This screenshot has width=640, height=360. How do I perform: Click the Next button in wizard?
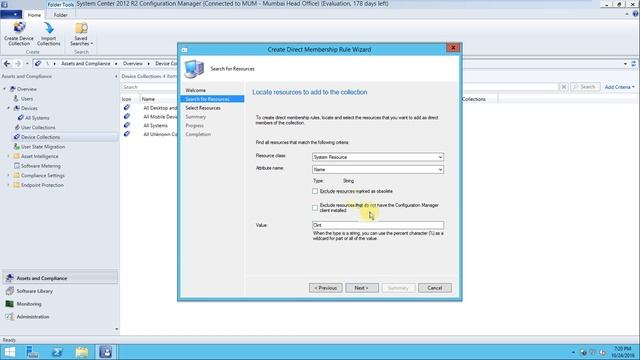[x=362, y=288]
